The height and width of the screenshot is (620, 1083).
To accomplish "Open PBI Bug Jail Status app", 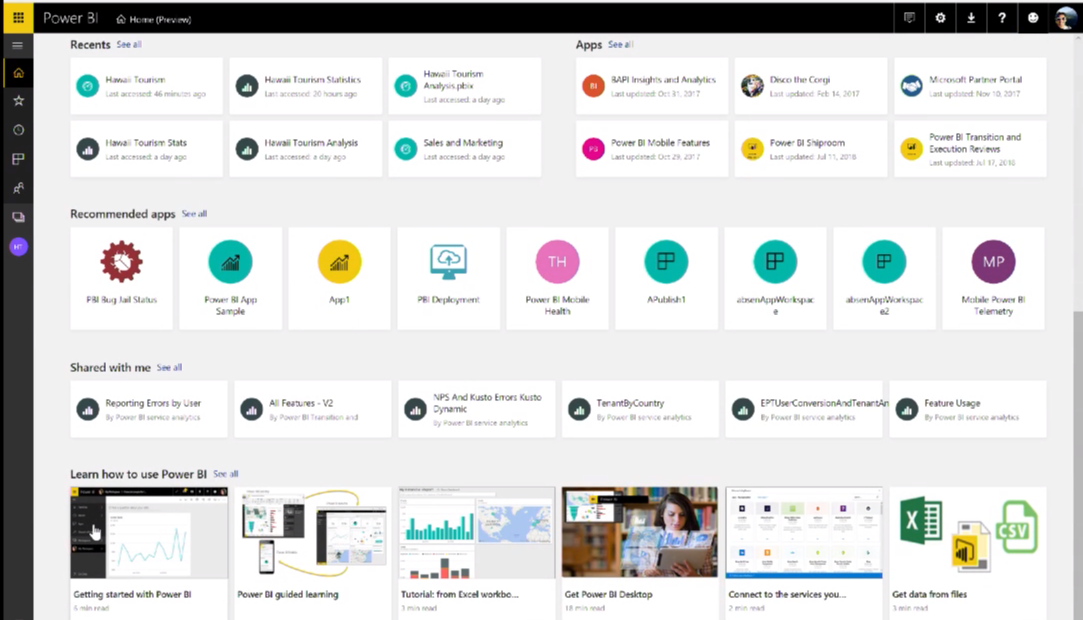I will point(122,278).
